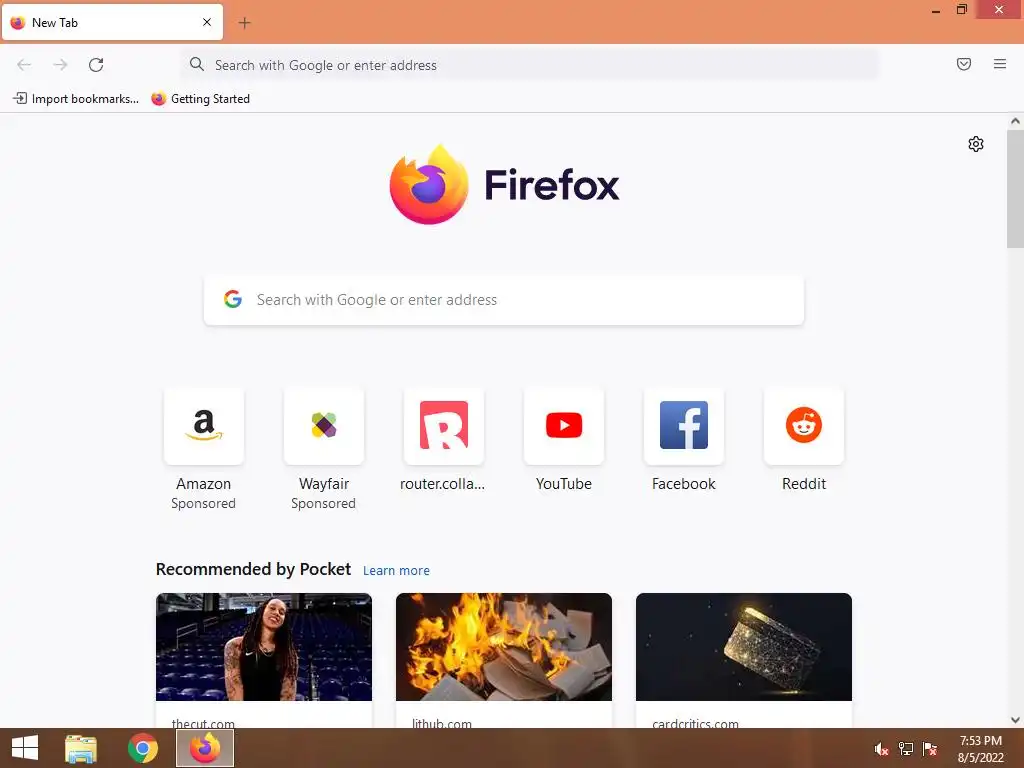This screenshot has height=768, width=1024.
Task: Click cardcritics.com source text
Action: [696, 723]
